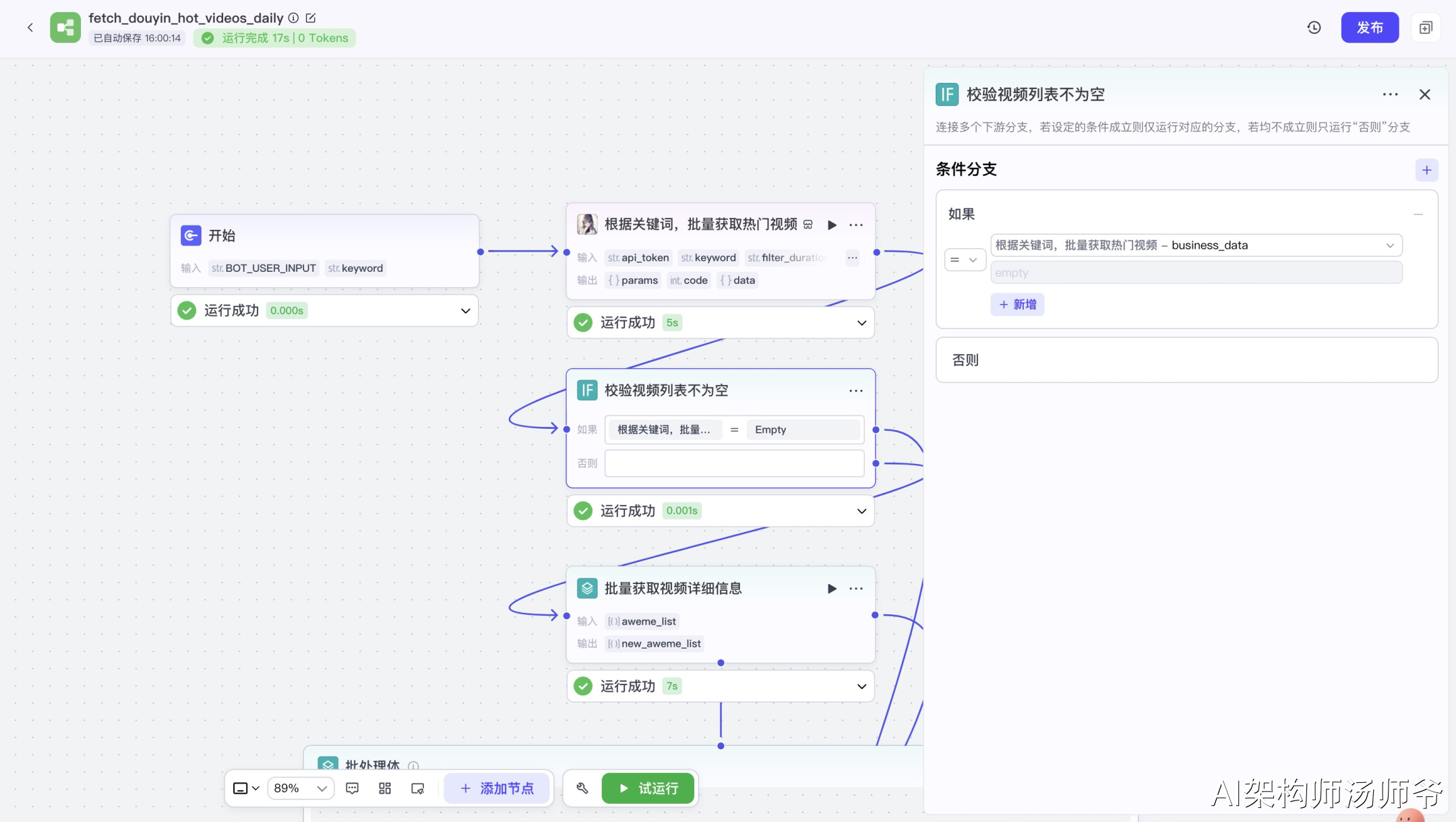Click the auto-layout grid icon in toolbar
This screenshot has height=822, width=1456.
coord(385,788)
